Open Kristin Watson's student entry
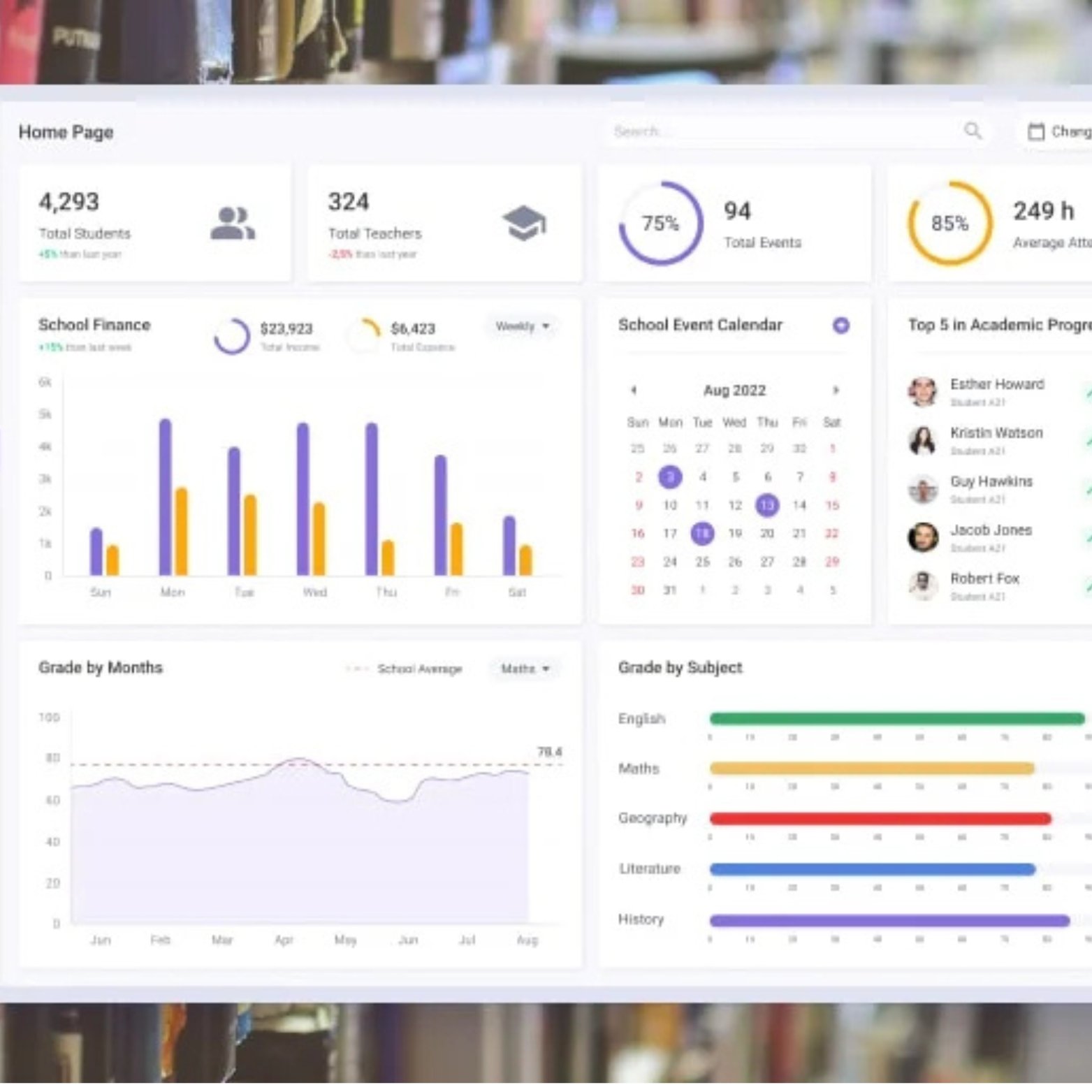 [x=996, y=433]
